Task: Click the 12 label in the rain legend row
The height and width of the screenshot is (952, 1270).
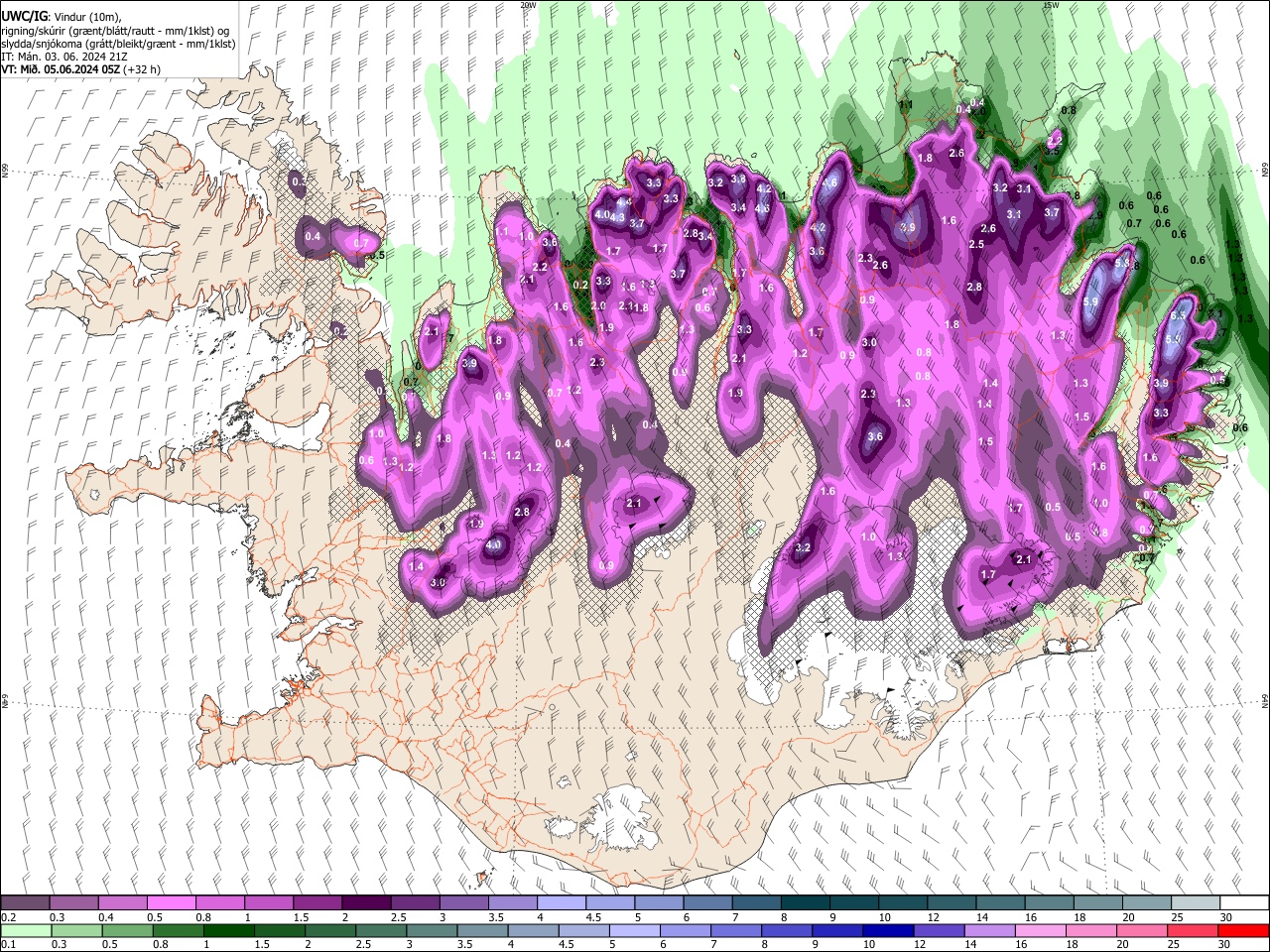Action: click(922, 945)
